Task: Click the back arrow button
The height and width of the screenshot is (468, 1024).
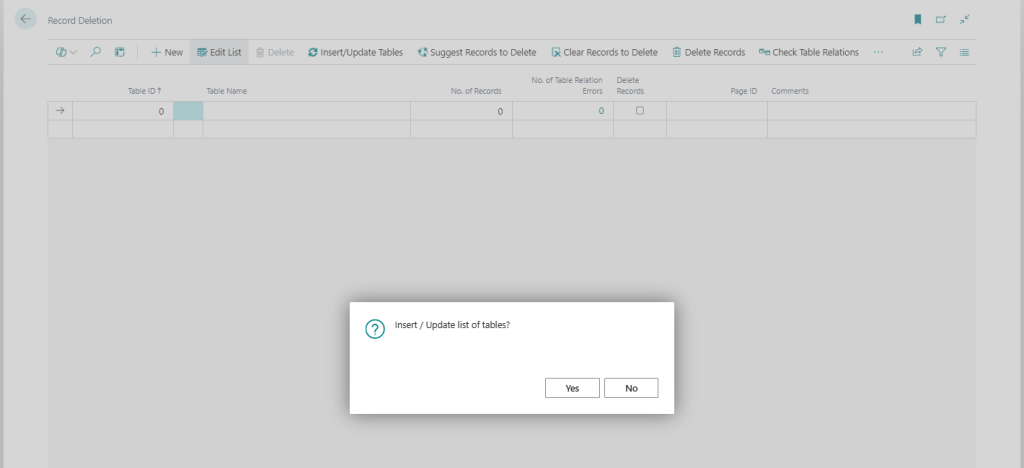Action: 26,20
